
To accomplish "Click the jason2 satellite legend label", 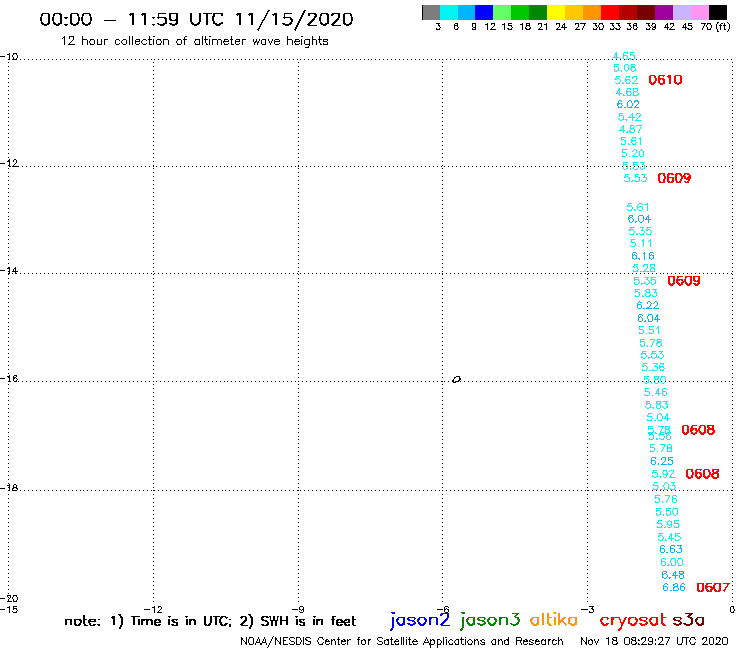I will pos(420,620).
